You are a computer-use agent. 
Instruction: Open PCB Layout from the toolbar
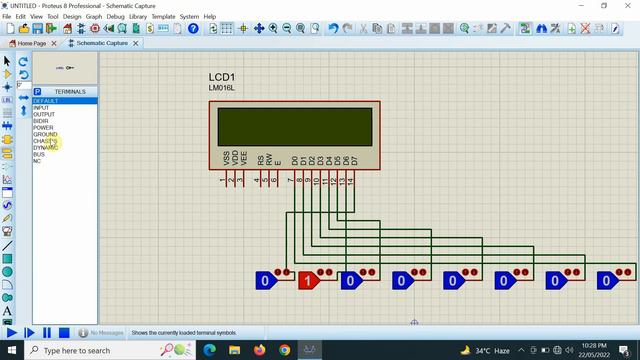[x=95, y=28]
